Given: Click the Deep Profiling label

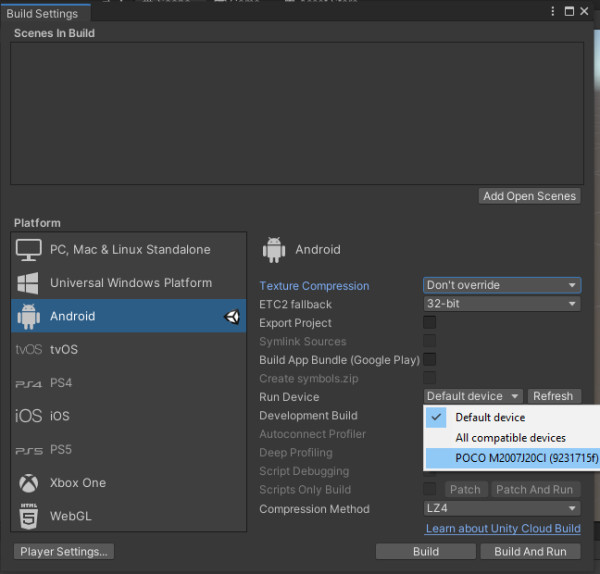Looking at the screenshot, I should tap(296, 453).
